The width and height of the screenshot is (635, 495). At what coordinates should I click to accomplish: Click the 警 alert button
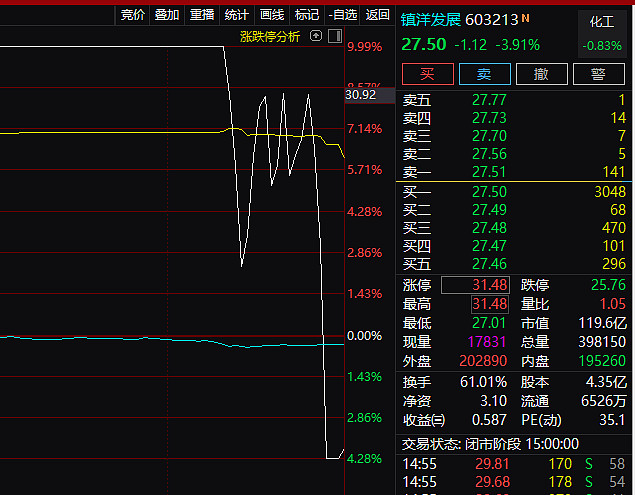[x=599, y=74]
